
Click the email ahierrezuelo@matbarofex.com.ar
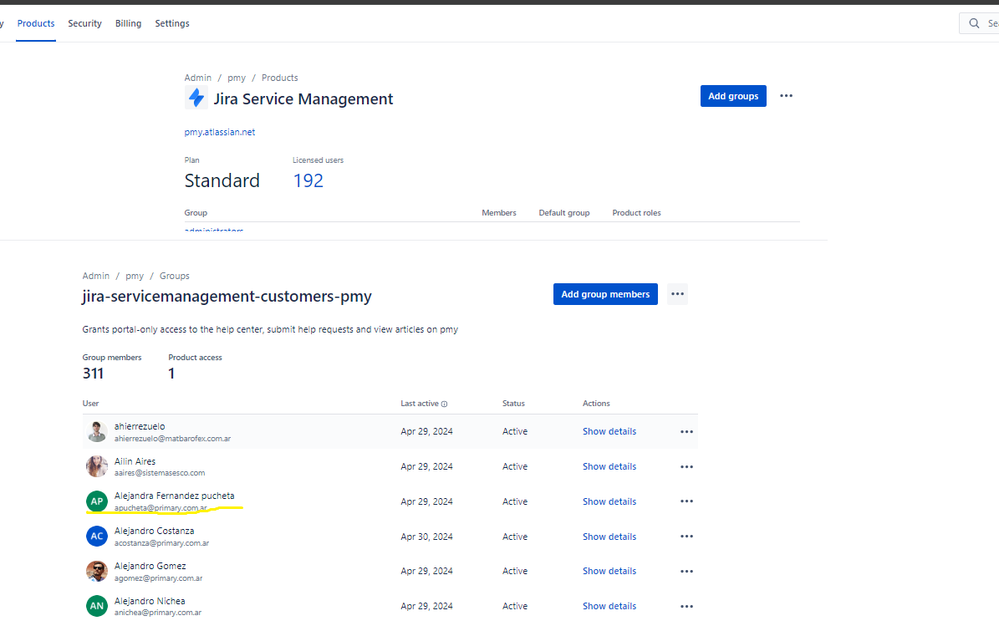point(173,438)
